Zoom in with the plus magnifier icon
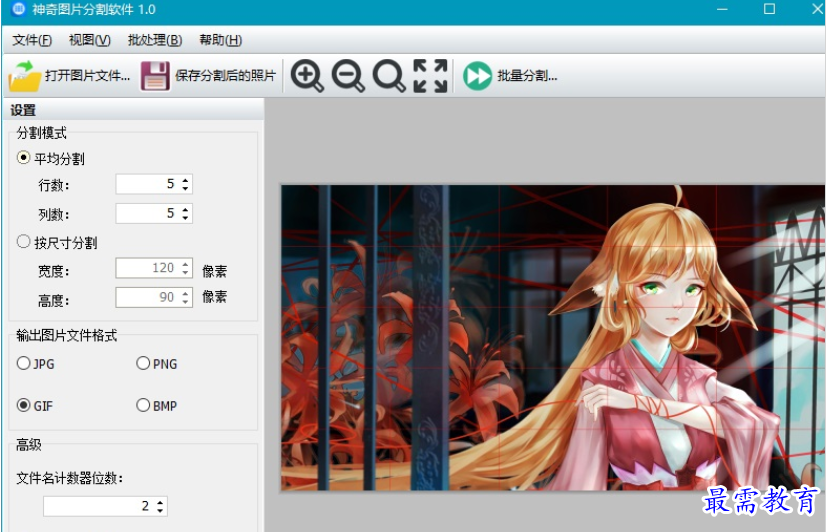The width and height of the screenshot is (826, 532). click(x=307, y=76)
